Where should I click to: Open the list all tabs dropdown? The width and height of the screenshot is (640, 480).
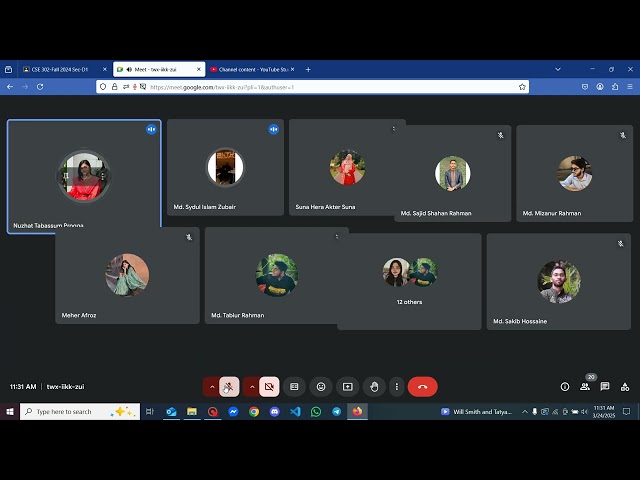tap(558, 69)
